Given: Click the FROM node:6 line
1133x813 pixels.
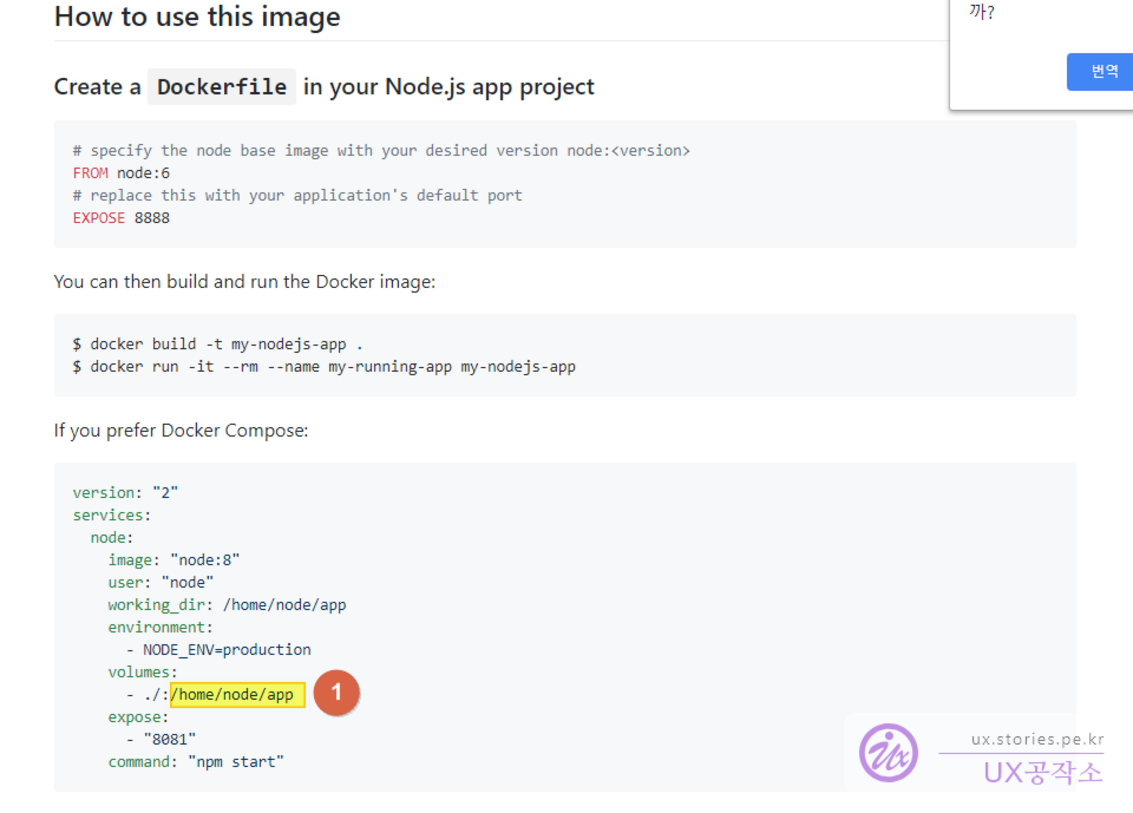Looking at the screenshot, I should [x=121, y=173].
